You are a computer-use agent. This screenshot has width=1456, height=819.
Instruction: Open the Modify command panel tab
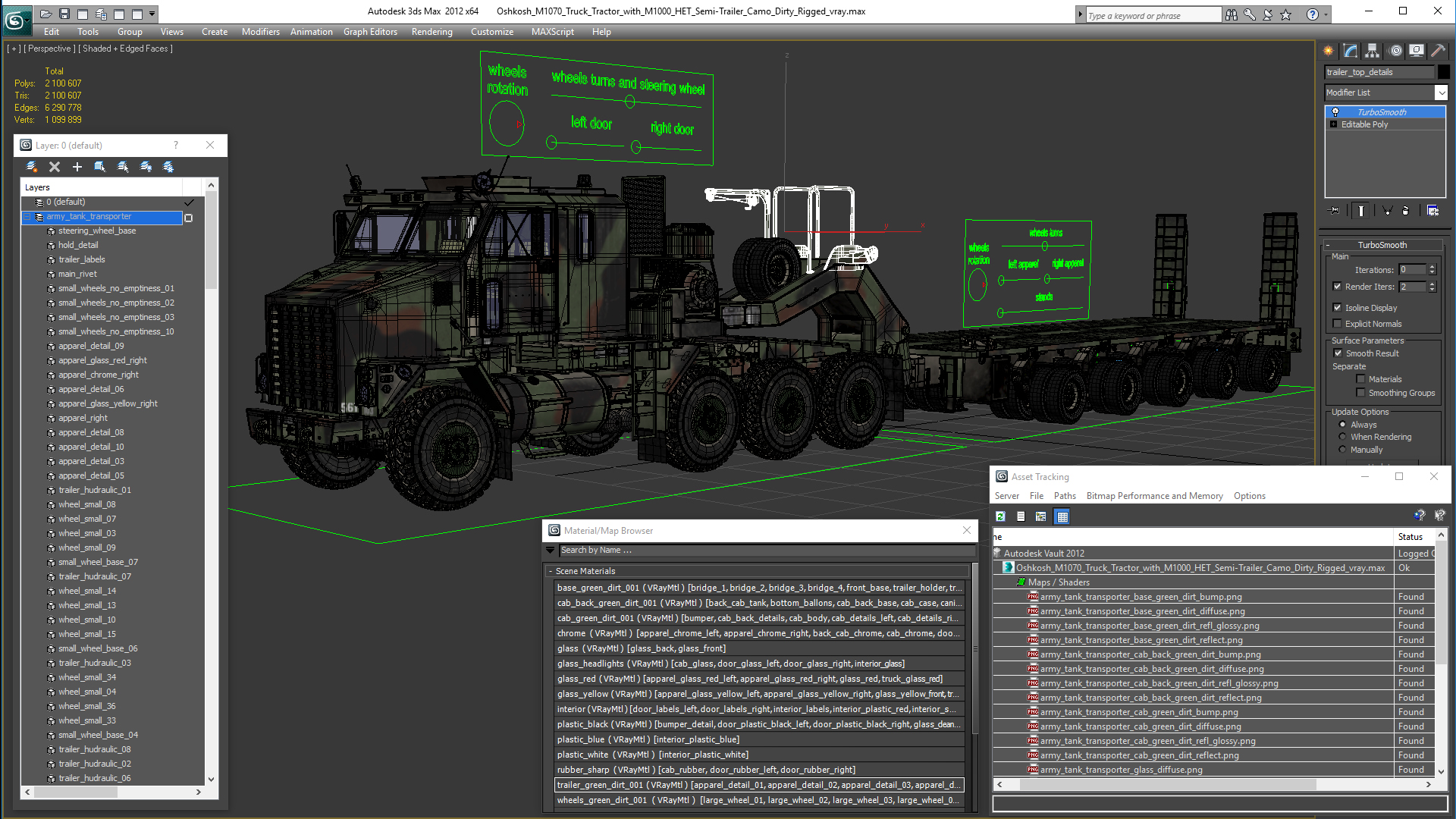click(x=1351, y=51)
